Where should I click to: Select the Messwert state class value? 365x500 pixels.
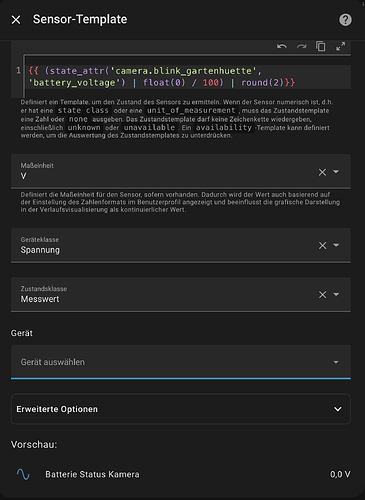(40, 299)
